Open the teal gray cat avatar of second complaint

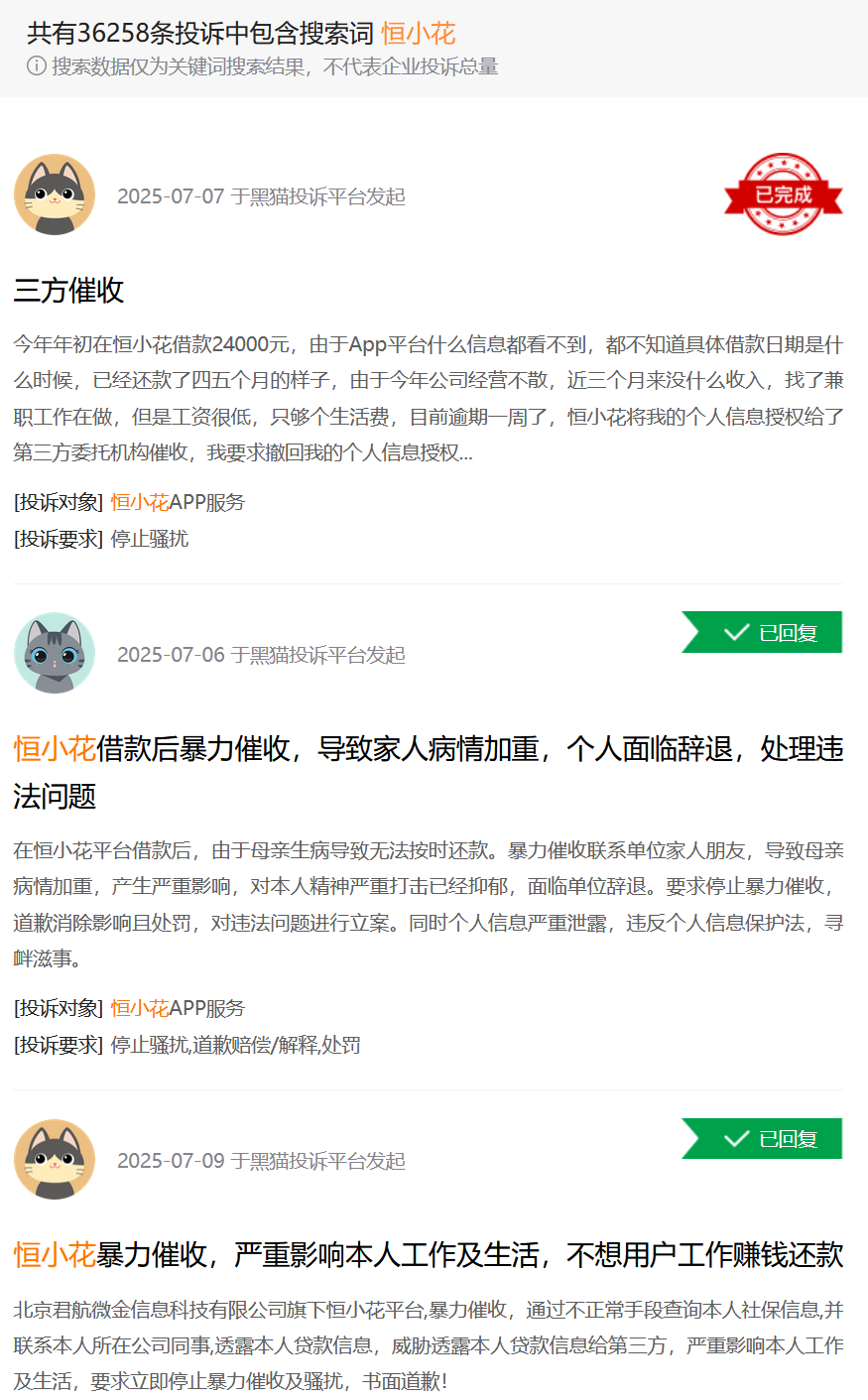[55, 653]
